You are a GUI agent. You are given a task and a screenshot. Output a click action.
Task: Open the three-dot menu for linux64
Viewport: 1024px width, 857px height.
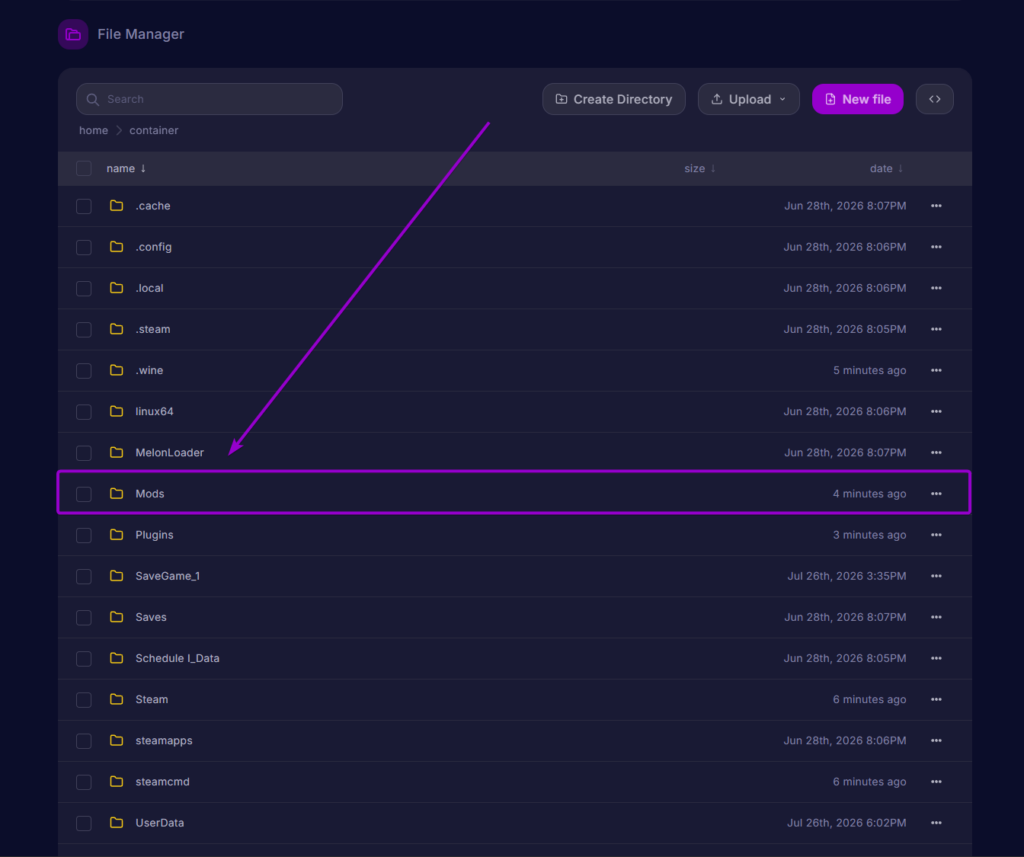[936, 412]
